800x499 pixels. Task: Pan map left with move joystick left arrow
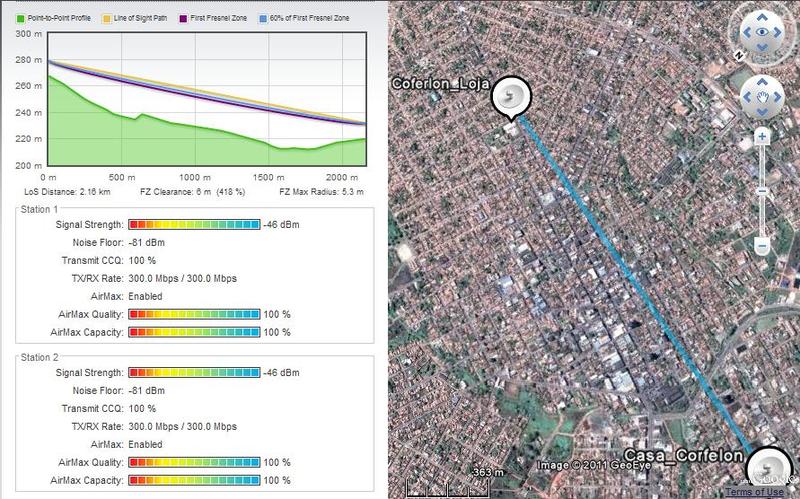click(x=746, y=97)
